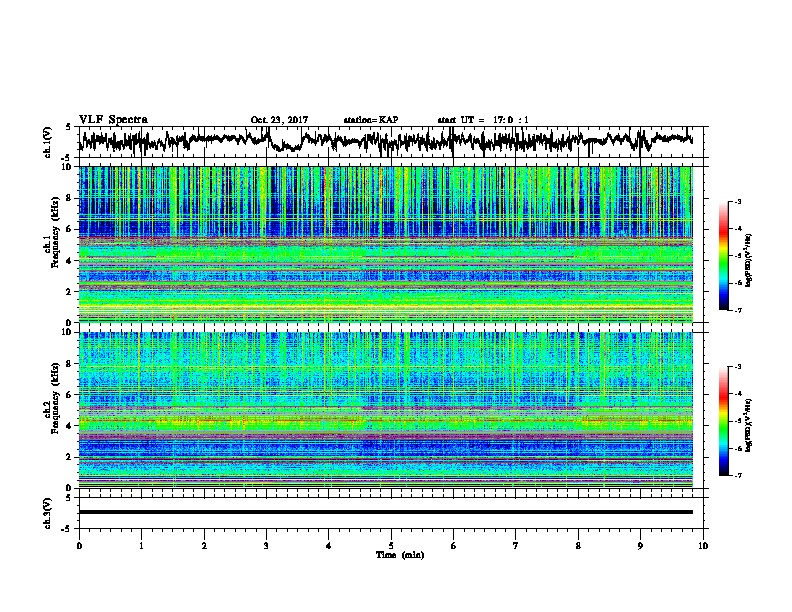Click the ch.1 color bar PSD unit label
The width and height of the screenshot is (792, 612).
[x=749, y=260]
